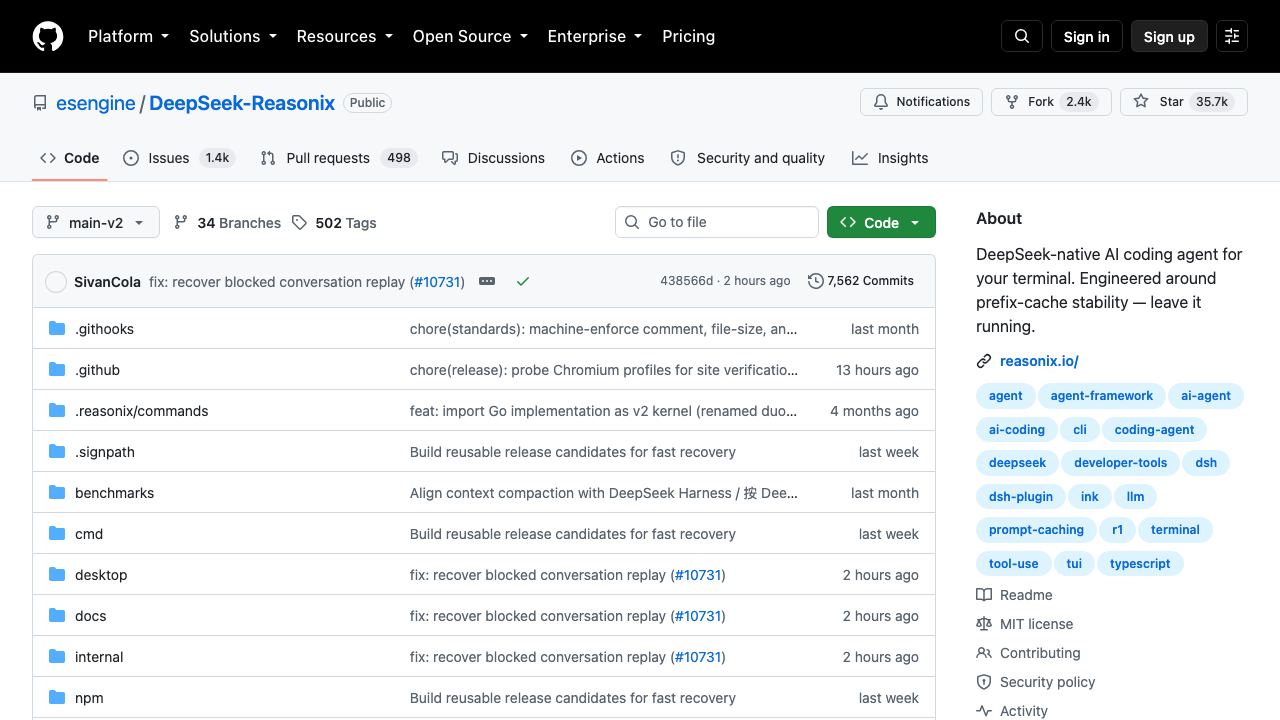Click the typescript topic tag
The width and height of the screenshot is (1280, 720).
1140,564
